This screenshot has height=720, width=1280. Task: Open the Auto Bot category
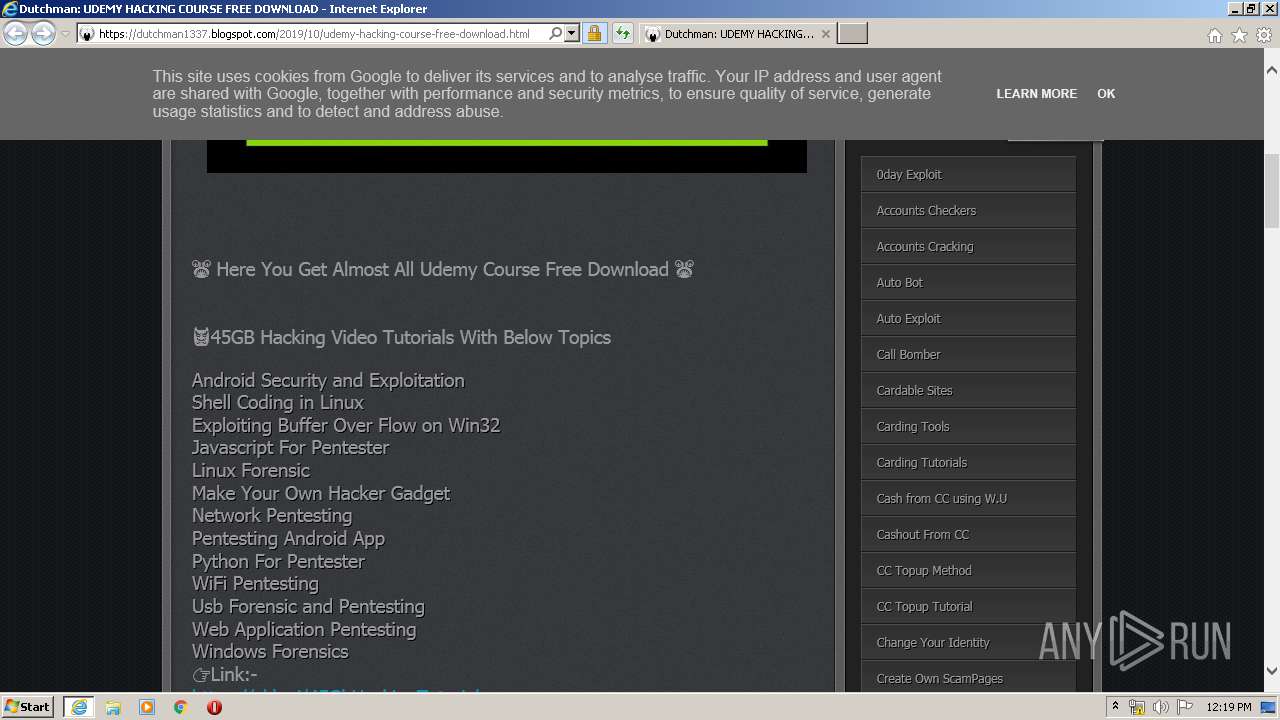[x=968, y=282]
